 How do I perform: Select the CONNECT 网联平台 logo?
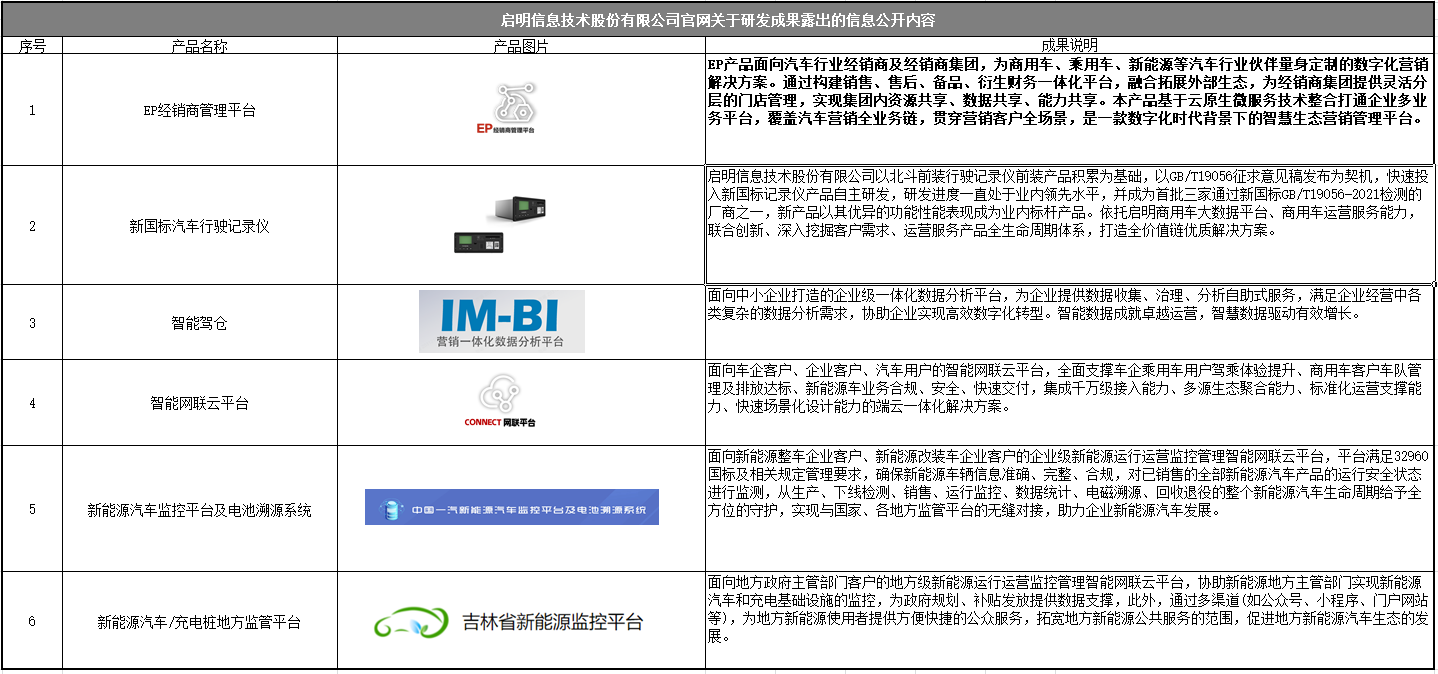499,402
